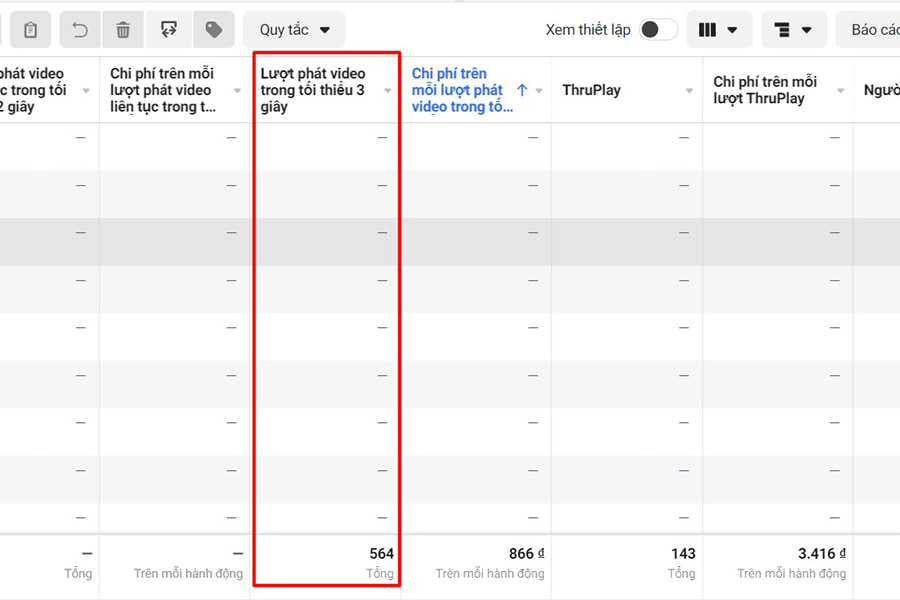Click the blue sort arrow in header
This screenshot has width=900, height=600.
pyautogui.click(x=522, y=90)
